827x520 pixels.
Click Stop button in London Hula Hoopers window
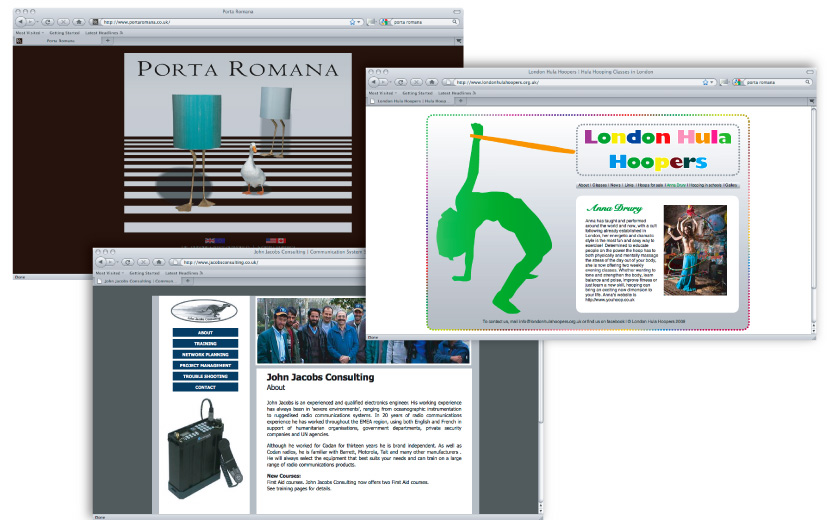point(417,82)
